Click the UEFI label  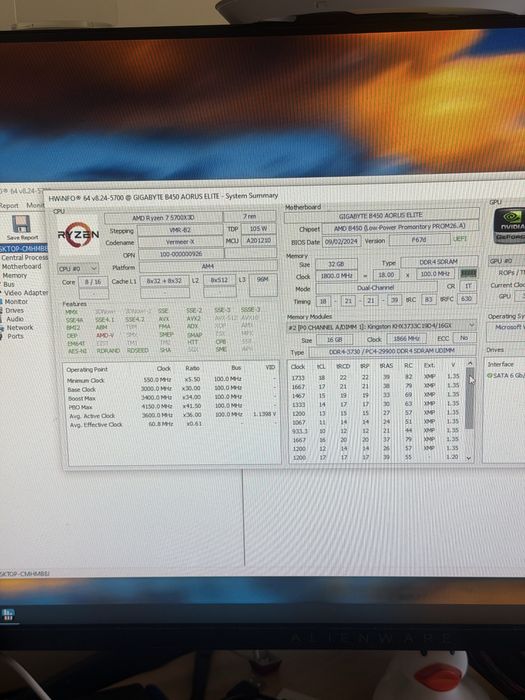coord(460,239)
